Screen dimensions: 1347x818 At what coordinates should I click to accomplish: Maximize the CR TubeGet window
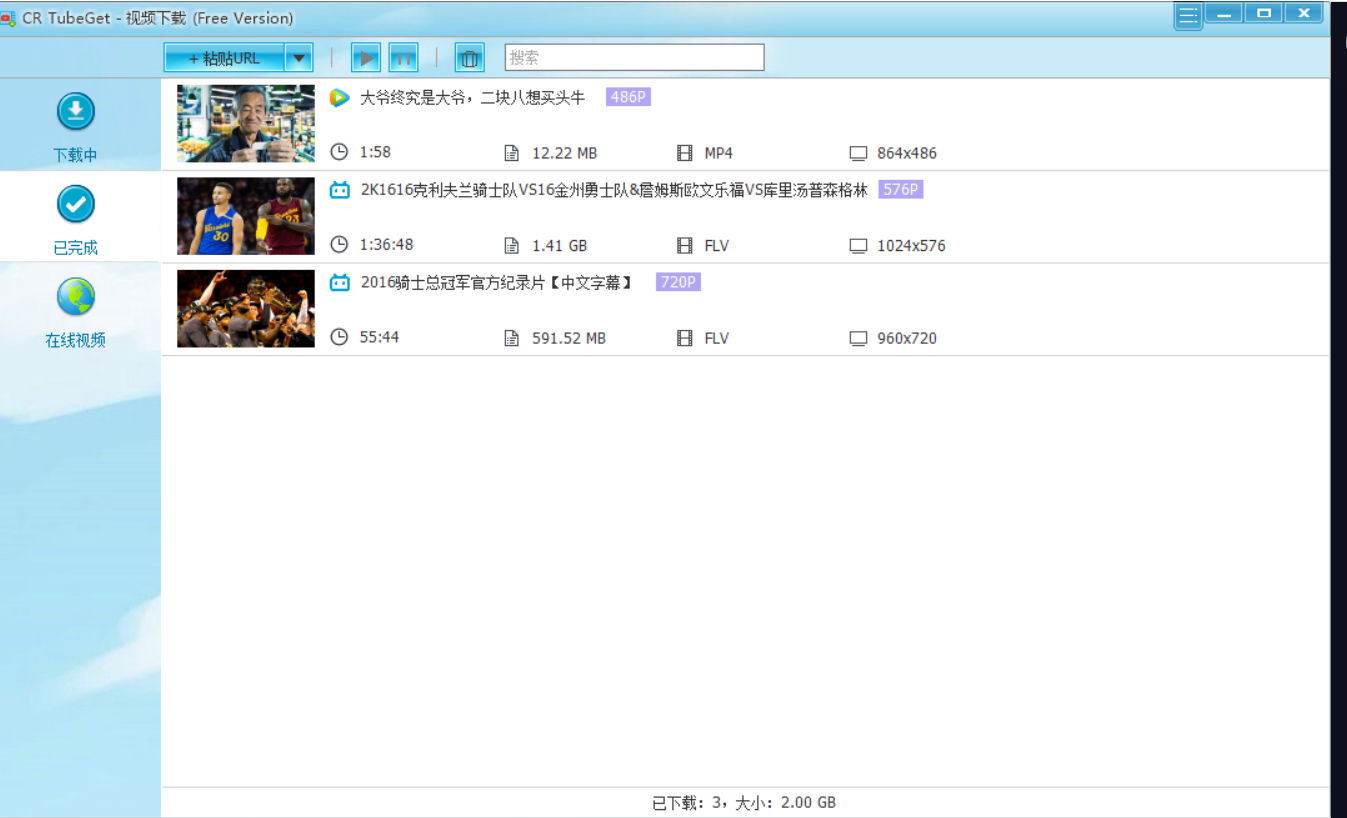coord(1264,13)
